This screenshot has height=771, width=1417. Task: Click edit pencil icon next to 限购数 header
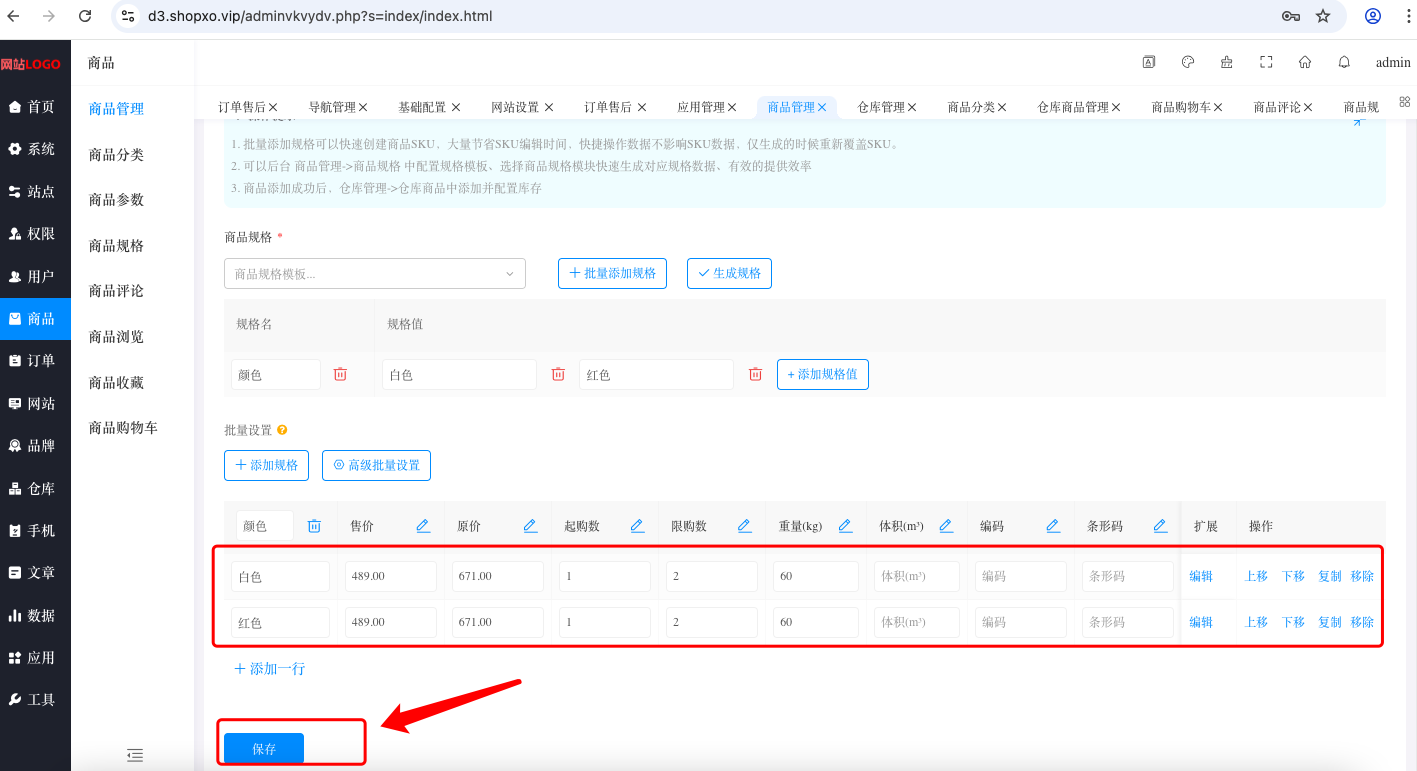[x=744, y=526]
